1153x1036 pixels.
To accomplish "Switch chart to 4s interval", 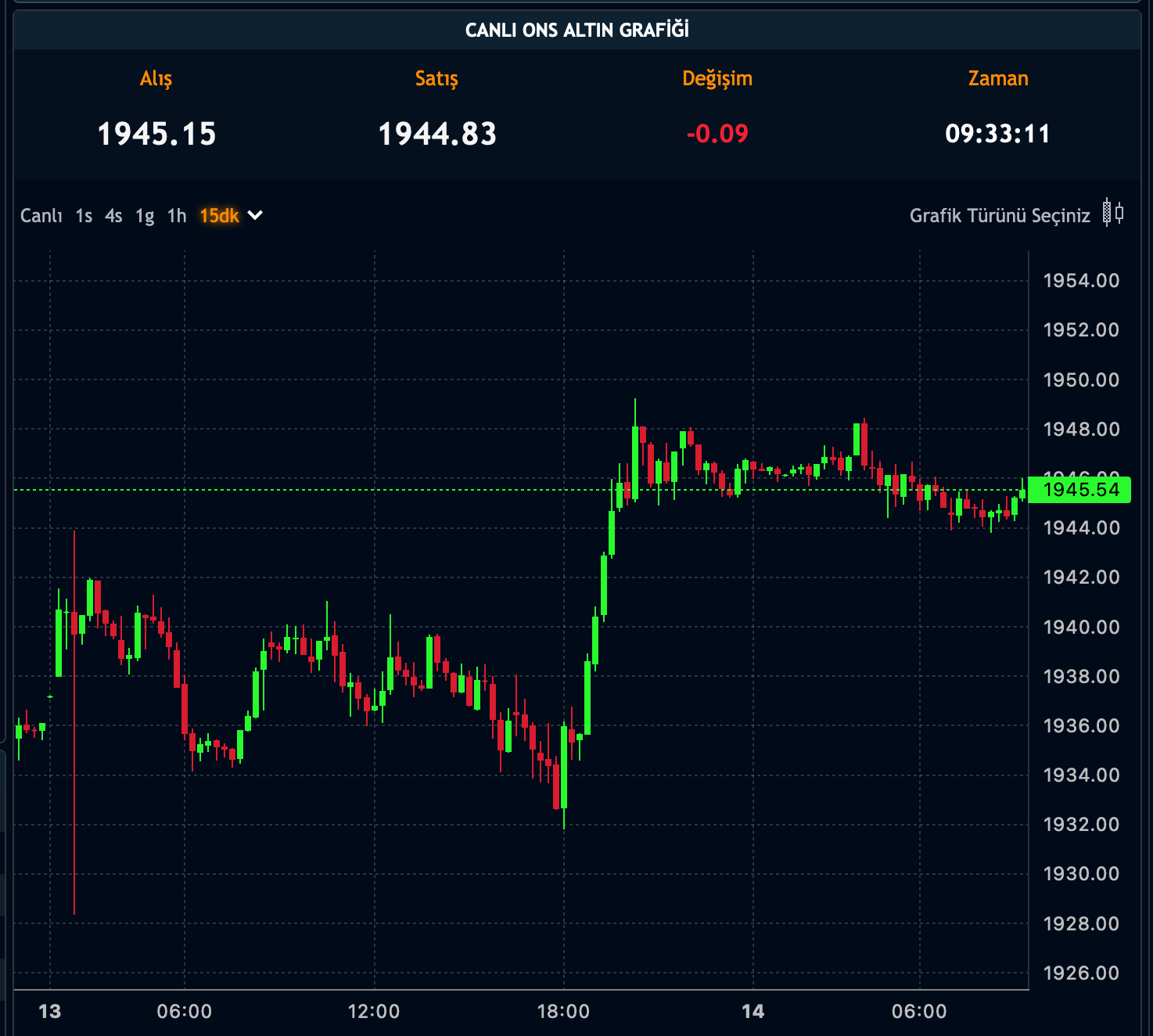I will (113, 216).
